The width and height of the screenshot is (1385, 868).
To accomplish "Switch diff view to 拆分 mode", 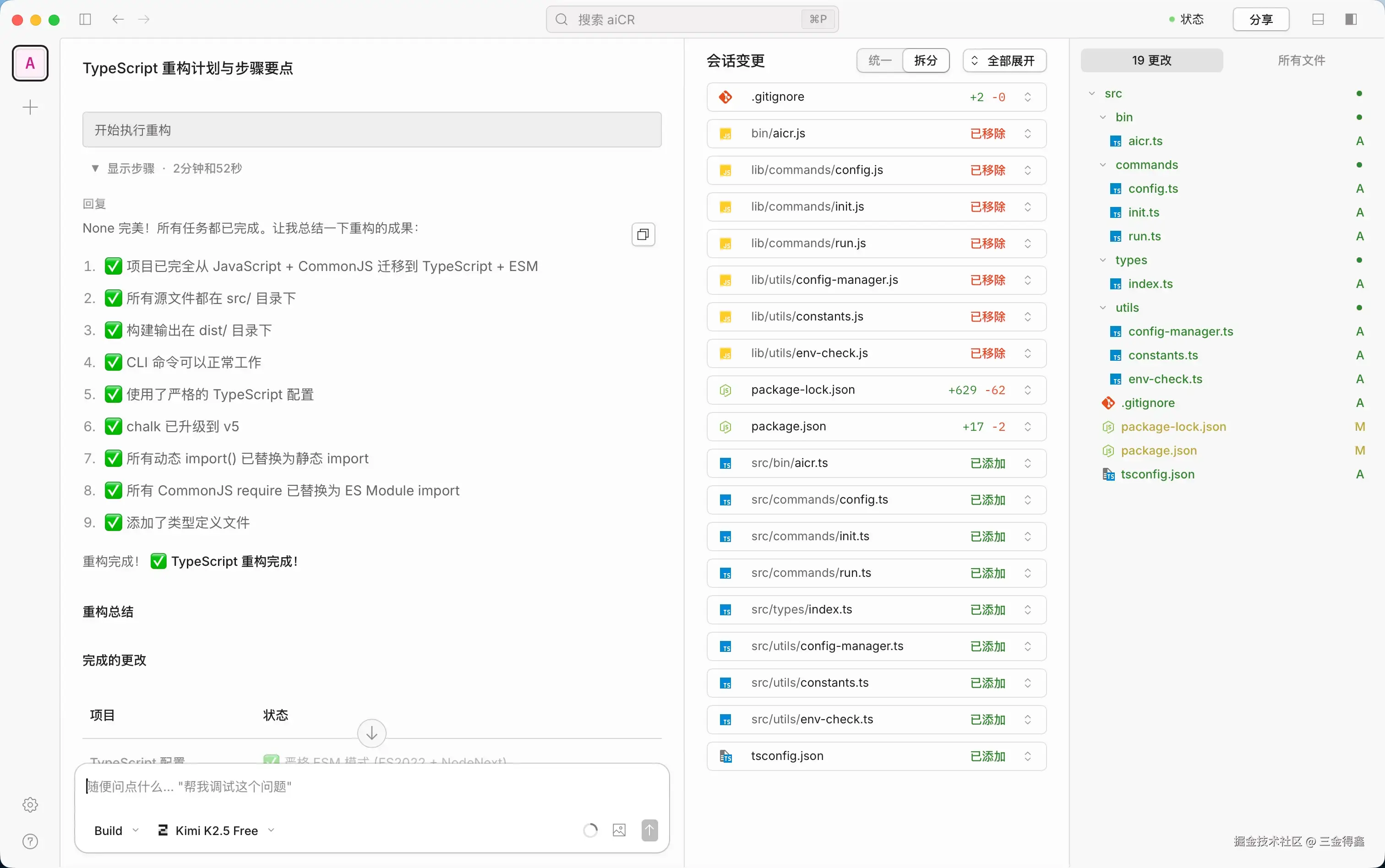I will click(926, 60).
